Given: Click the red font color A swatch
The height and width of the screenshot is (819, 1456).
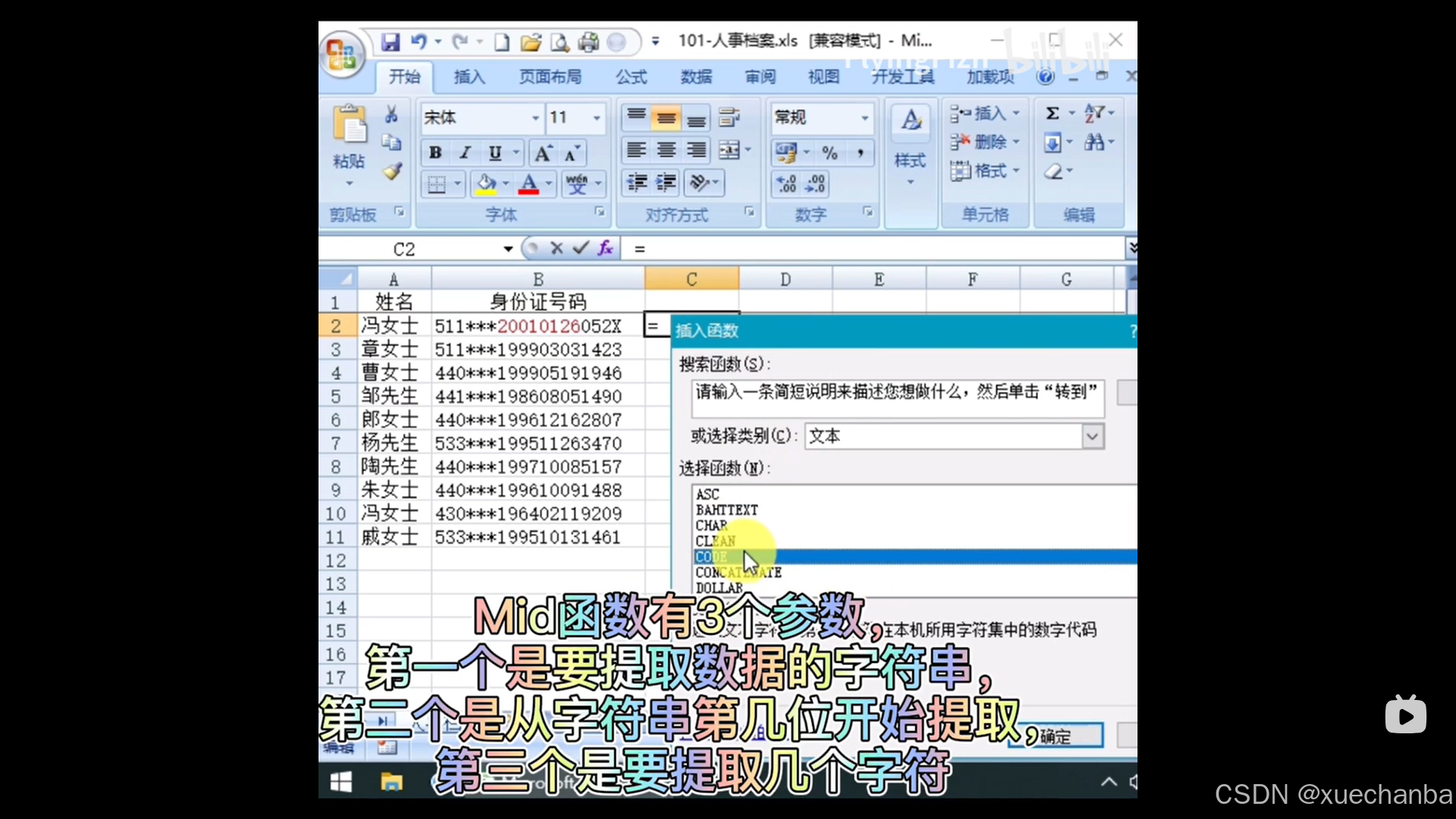Looking at the screenshot, I should click(529, 184).
